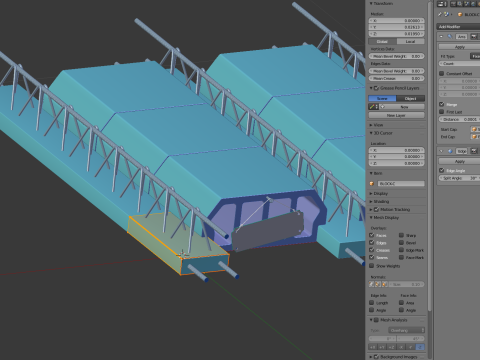Select the Scene grease pencil source
This screenshot has width=480, height=360.
(382, 98)
